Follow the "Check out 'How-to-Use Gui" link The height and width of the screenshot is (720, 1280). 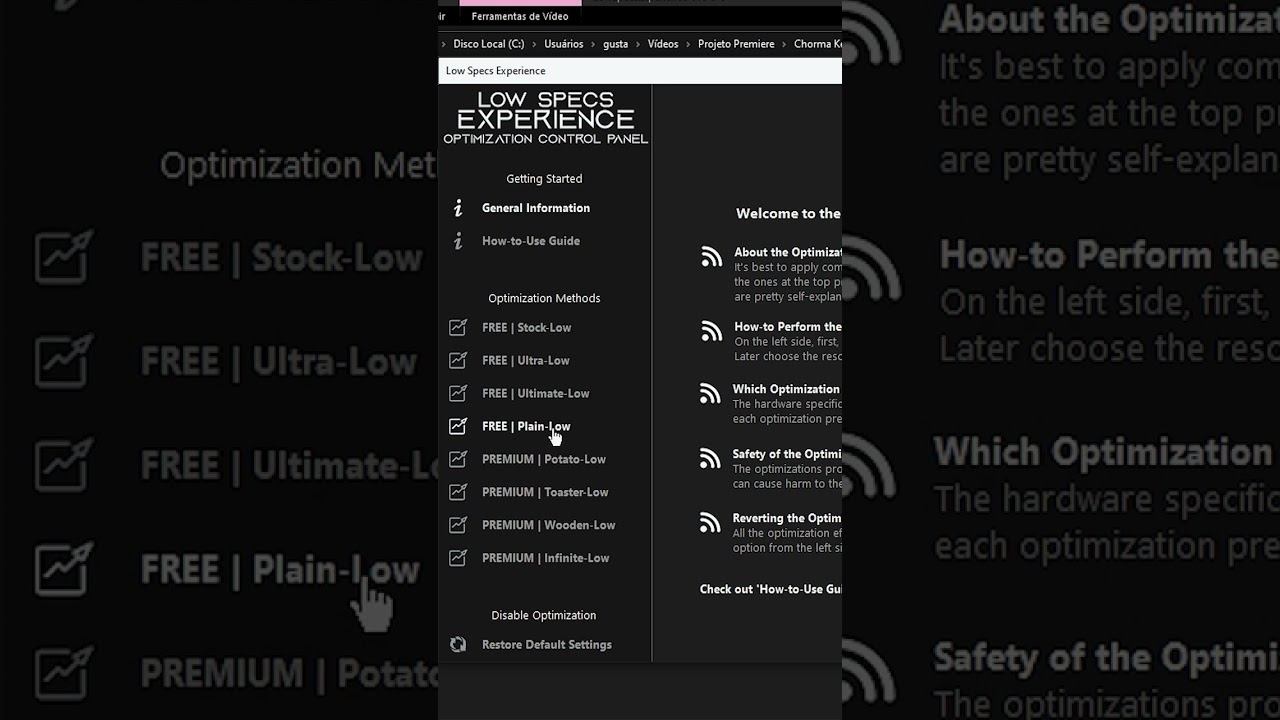click(770, 589)
